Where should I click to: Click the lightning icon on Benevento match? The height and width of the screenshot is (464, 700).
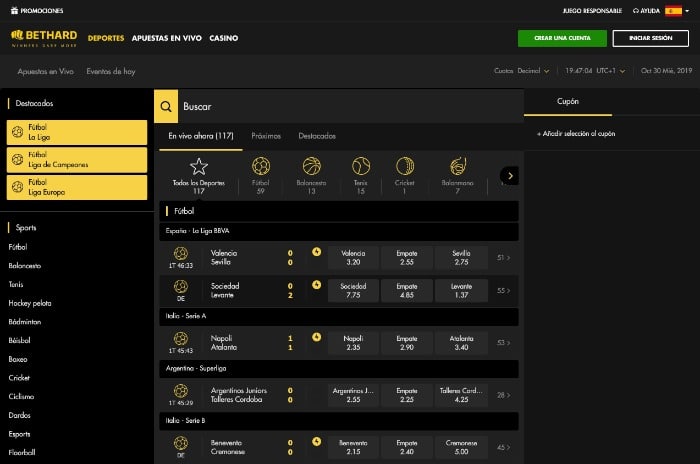(317, 442)
